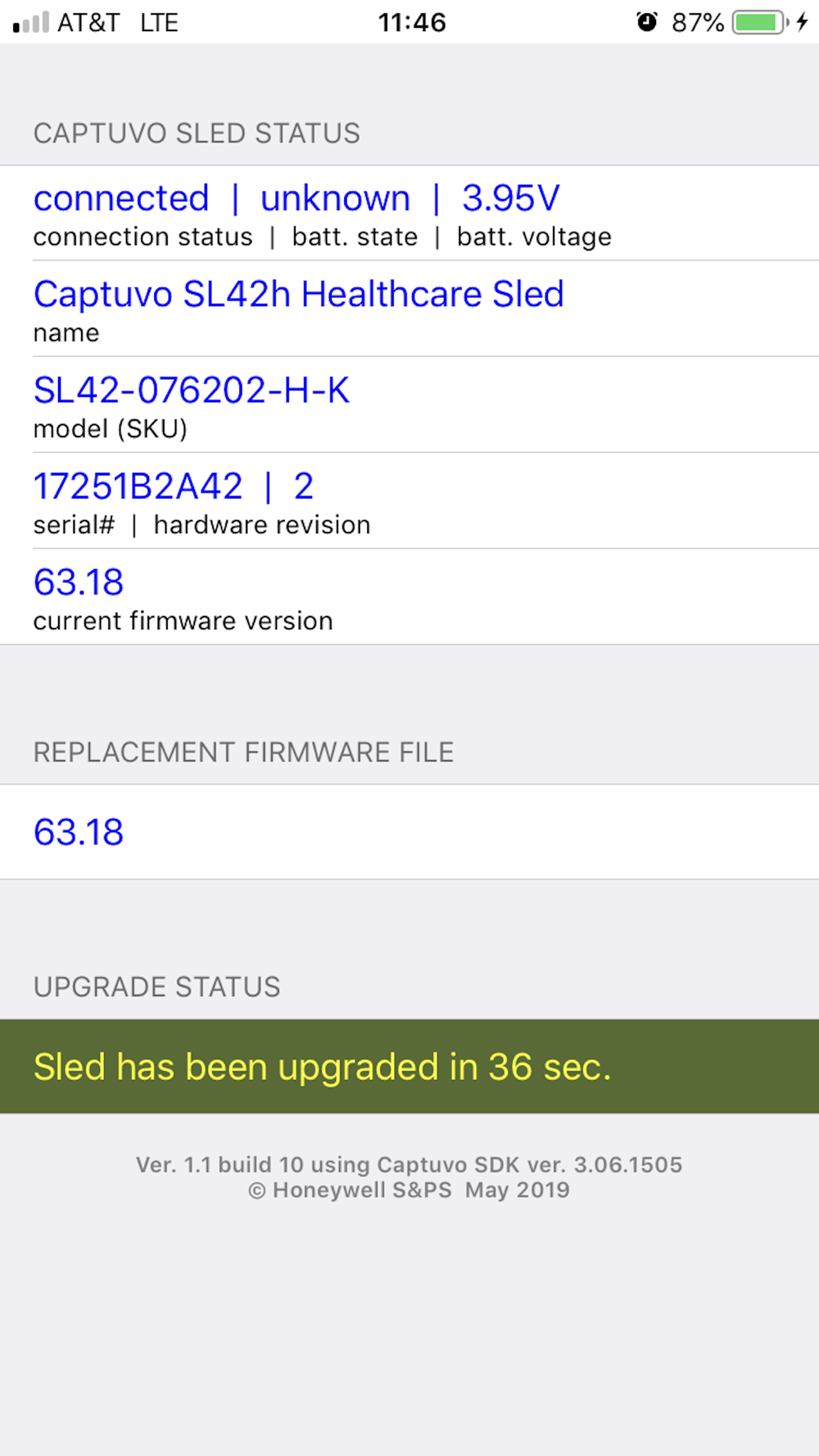Screen dimensions: 819x1456
Task: Tap the 11:46 clock in status bar
Action: [411, 22]
